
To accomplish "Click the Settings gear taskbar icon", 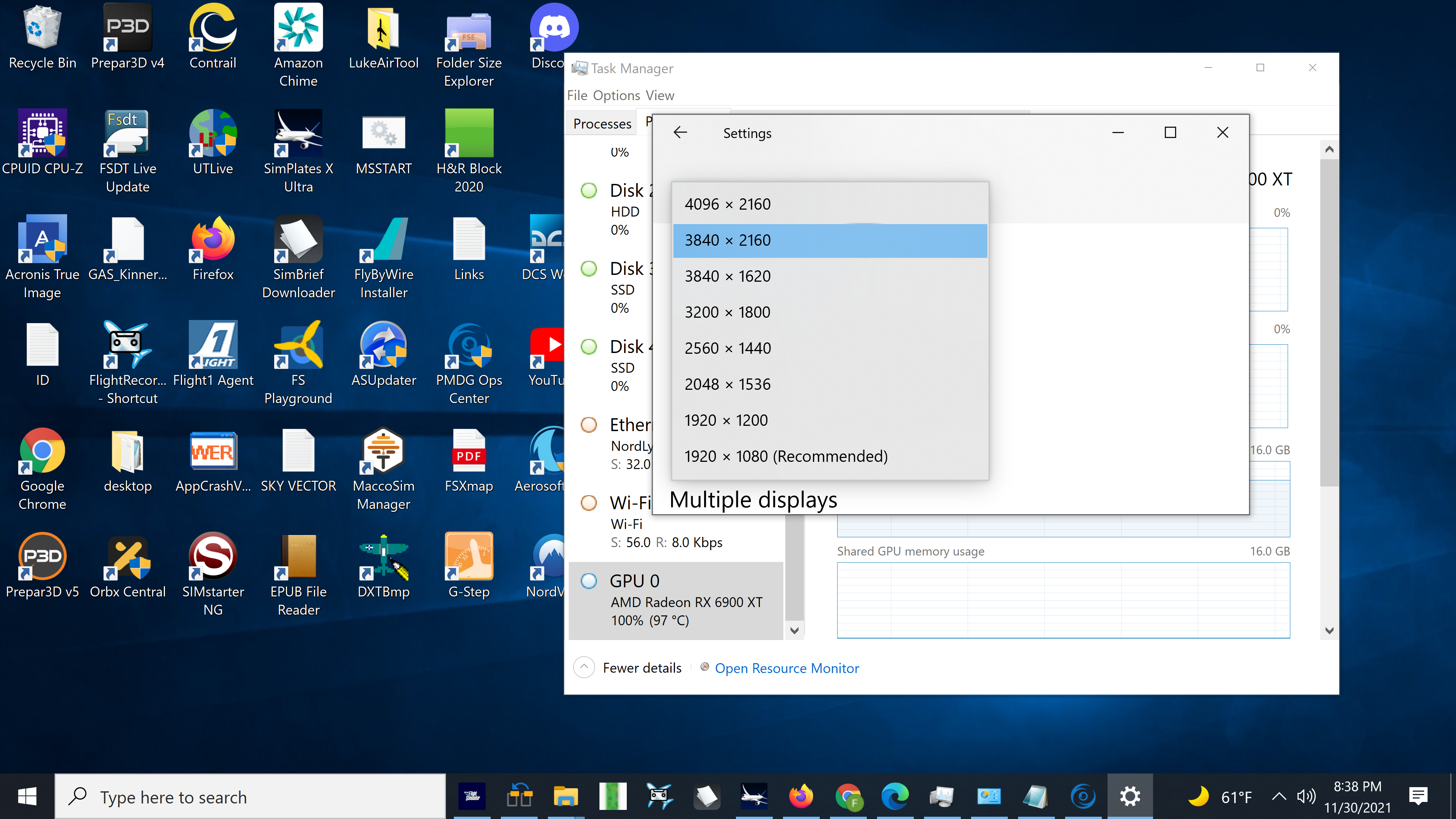I will click(1130, 797).
